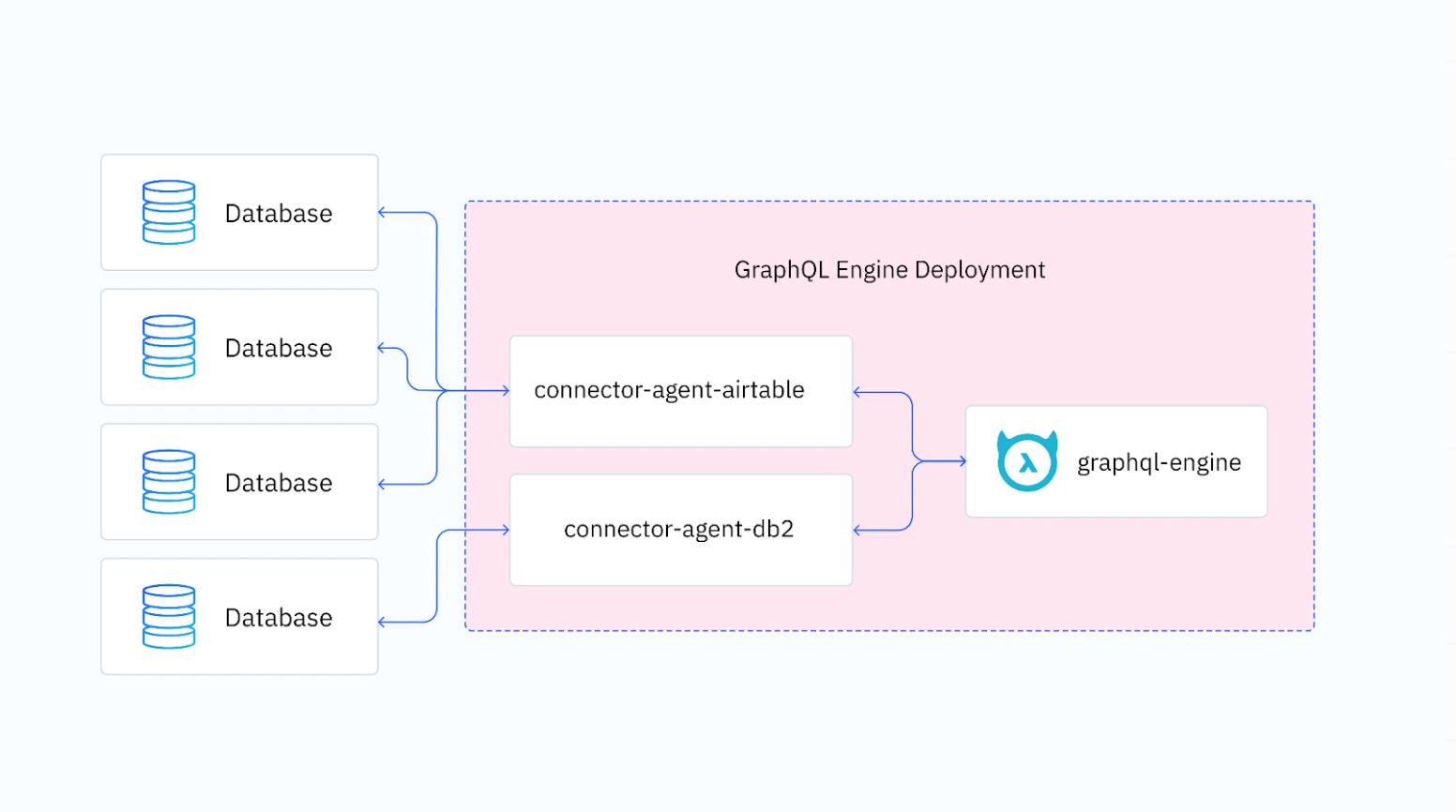The image size is (1456, 812).
Task: Collapse the topmost Database card
Action: pyautogui.click(x=238, y=212)
